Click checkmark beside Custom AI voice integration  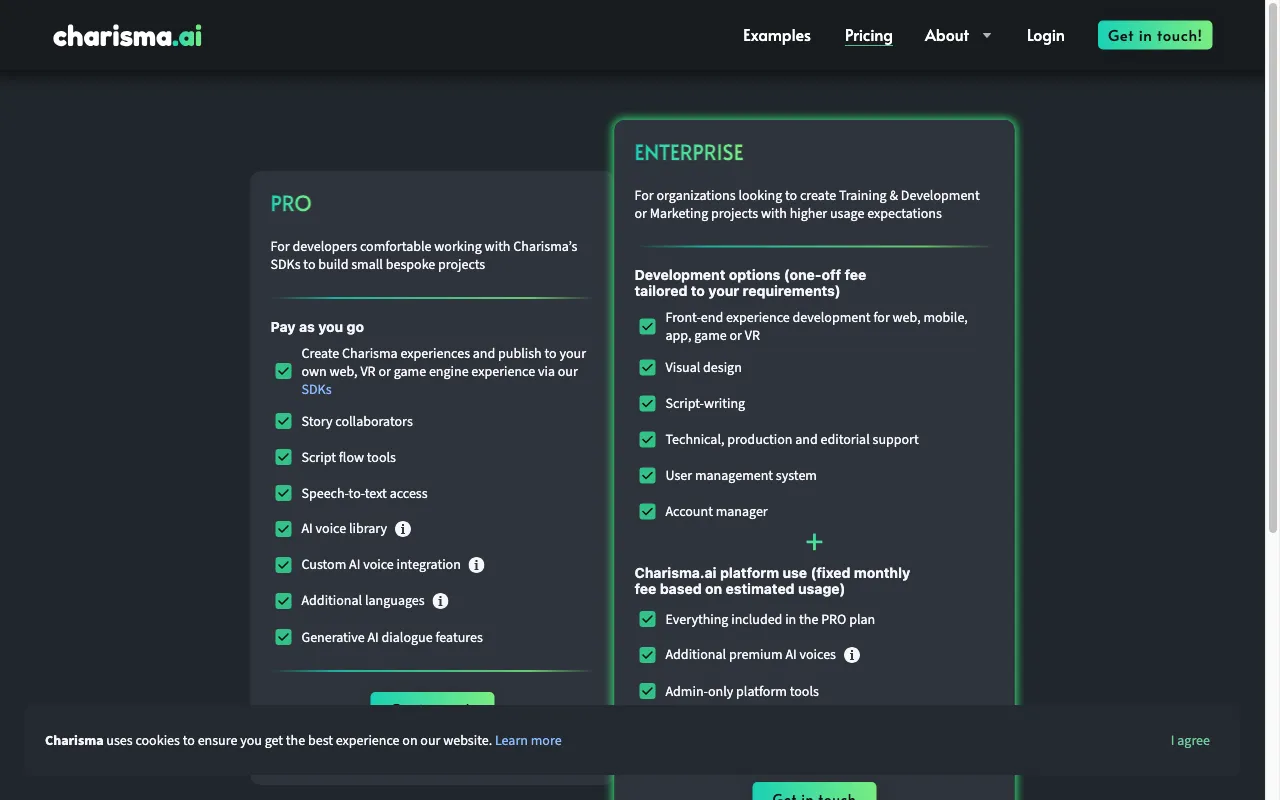[x=283, y=565]
